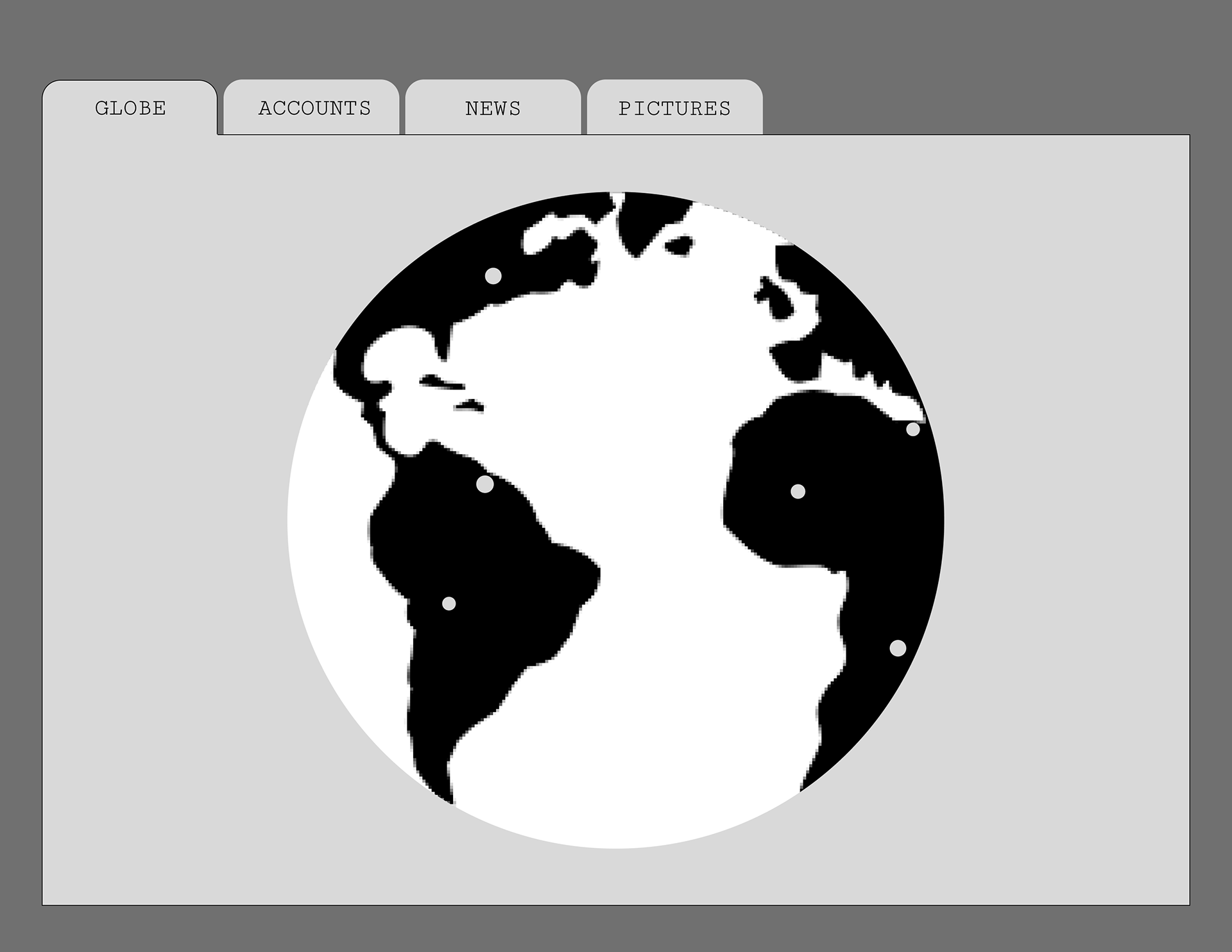
Task: Click the marker dot near the Mediterranean coast
Action: point(912,429)
